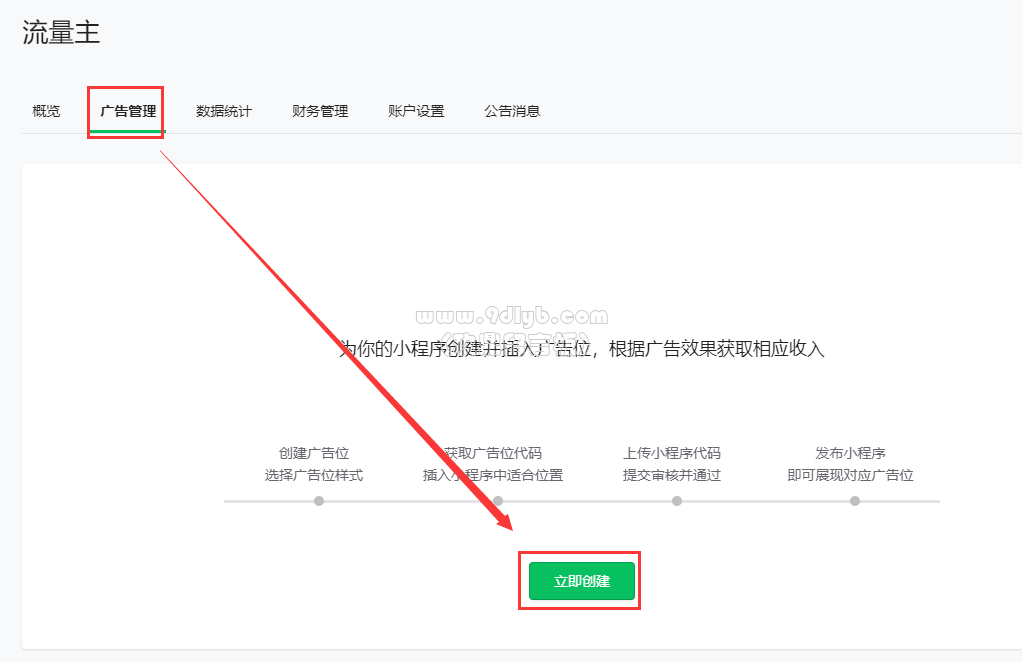Click the 即可展现对应广告位 step description
Image resolution: width=1022 pixels, height=662 pixels.
(851, 475)
